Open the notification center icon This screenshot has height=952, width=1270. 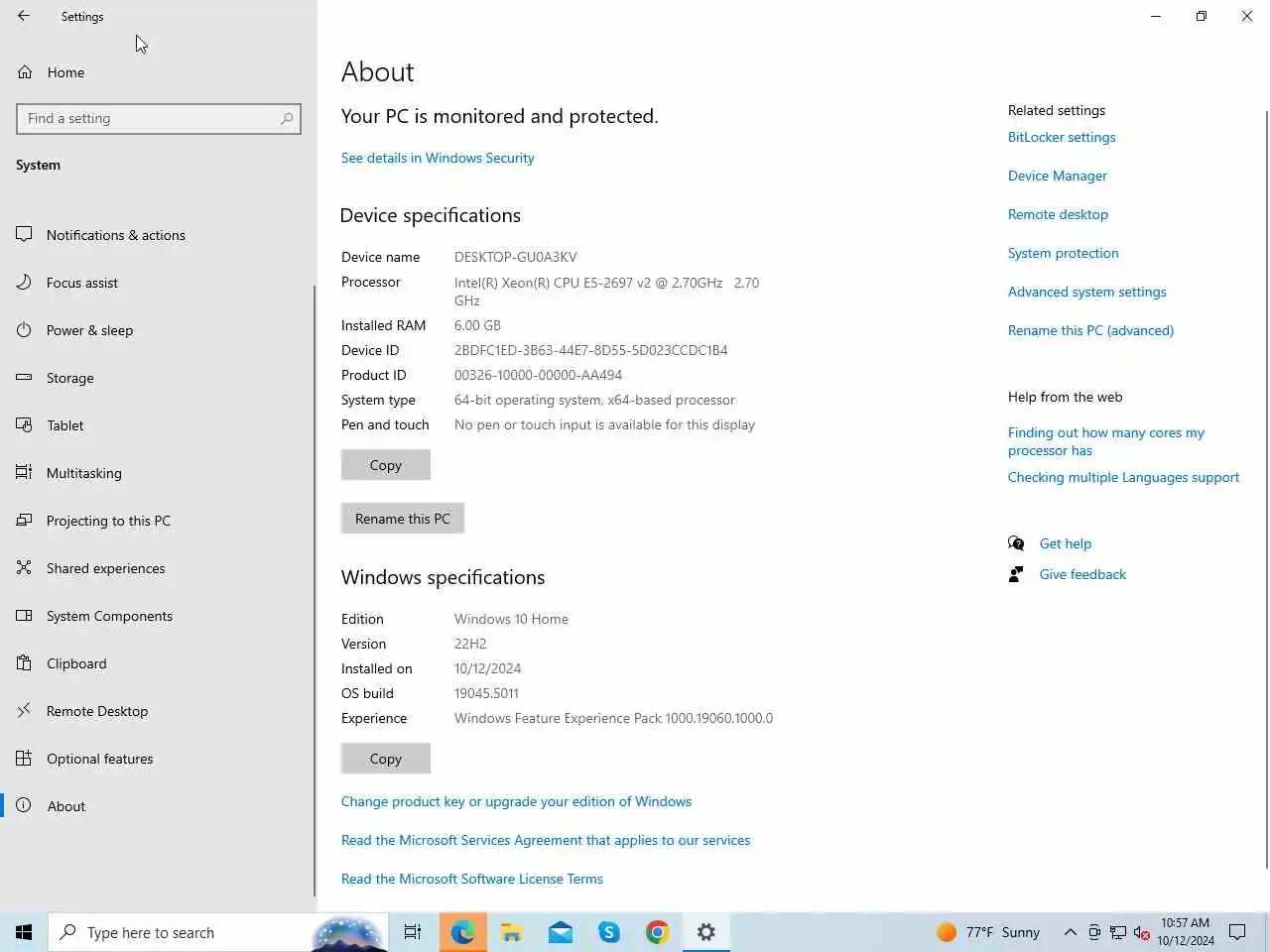(1237, 932)
